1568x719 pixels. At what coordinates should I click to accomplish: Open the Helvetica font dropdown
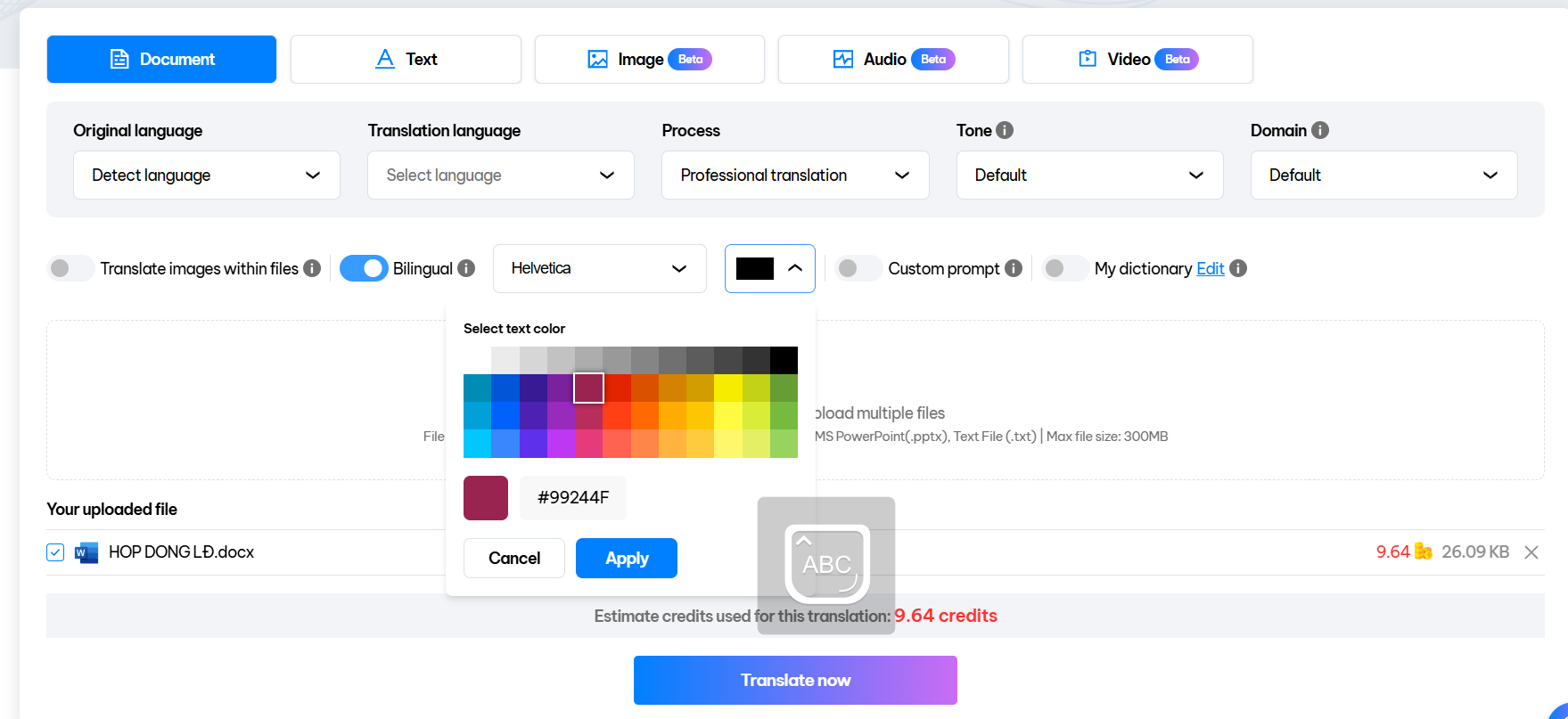click(599, 268)
